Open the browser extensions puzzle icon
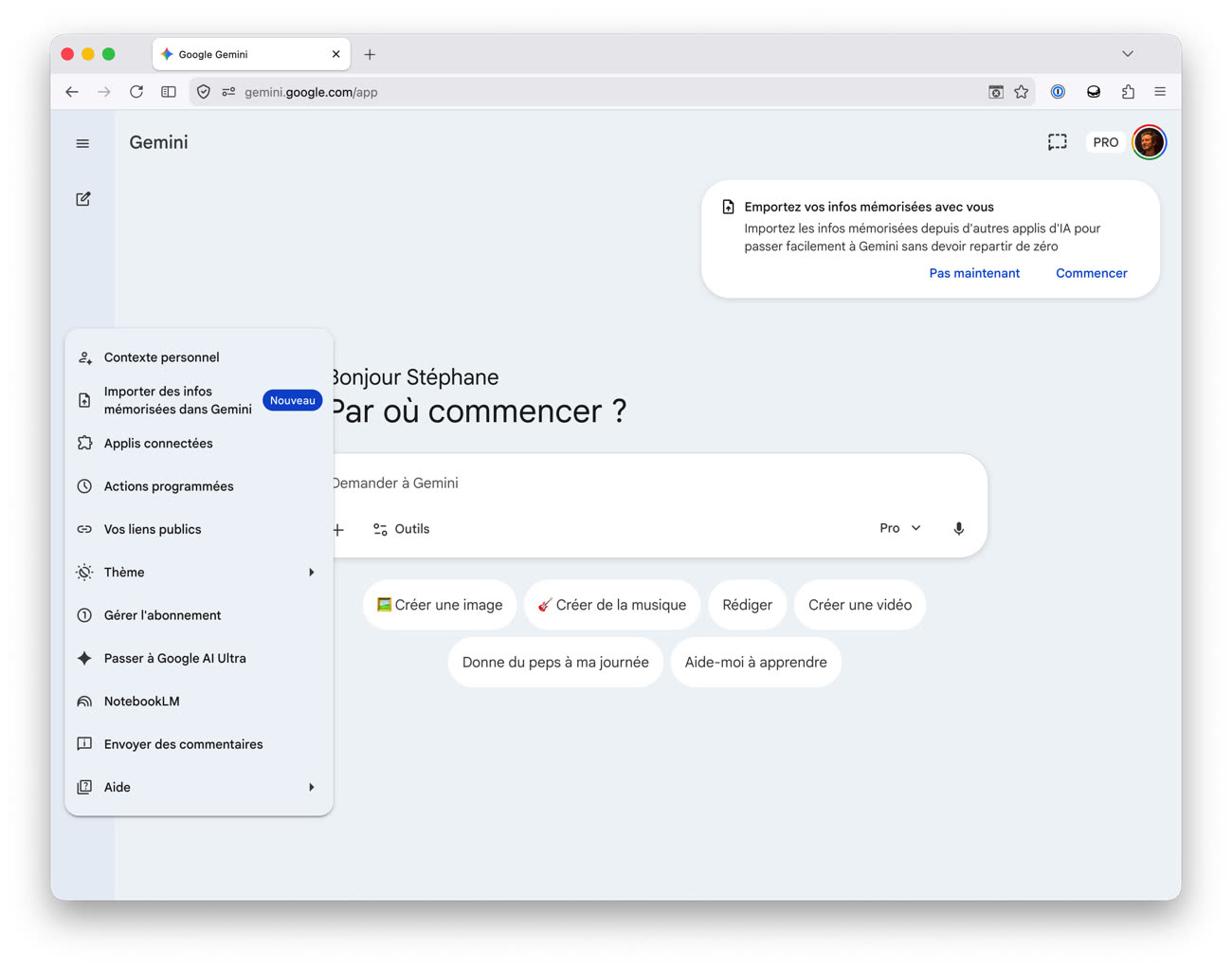This screenshot has width=1232, height=967. pyautogui.click(x=1128, y=92)
